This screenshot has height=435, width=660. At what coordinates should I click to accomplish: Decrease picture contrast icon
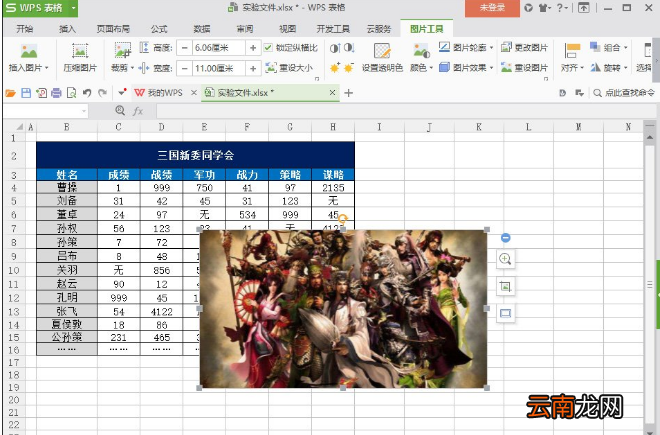point(349,48)
